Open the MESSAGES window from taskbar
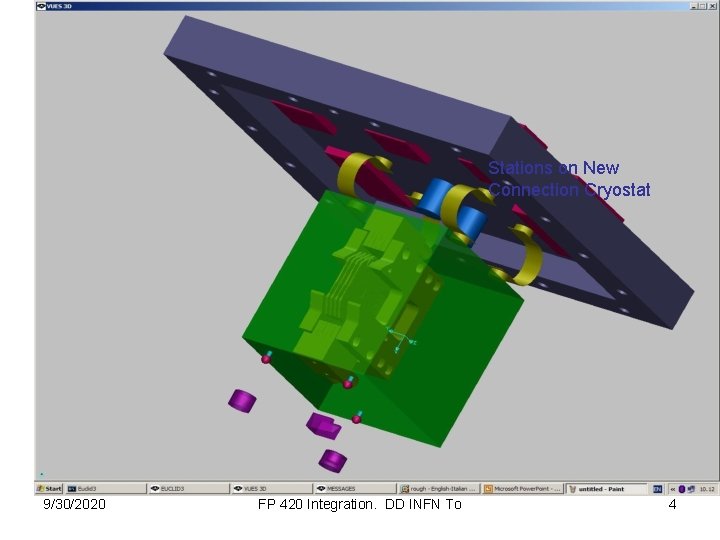Viewport: 720px width, 540px height. [354, 489]
